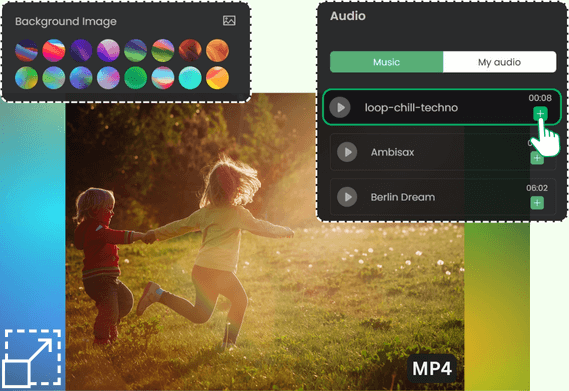Click the Audio panel heading
This screenshot has width=569, height=391.
pos(348,16)
